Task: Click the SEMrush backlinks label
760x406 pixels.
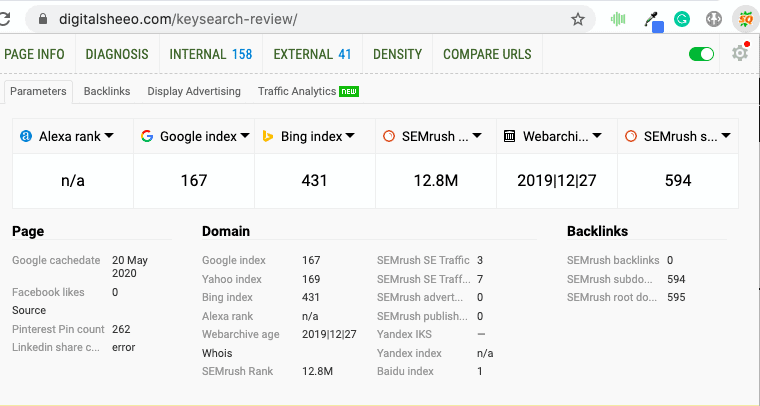Action: point(613,260)
